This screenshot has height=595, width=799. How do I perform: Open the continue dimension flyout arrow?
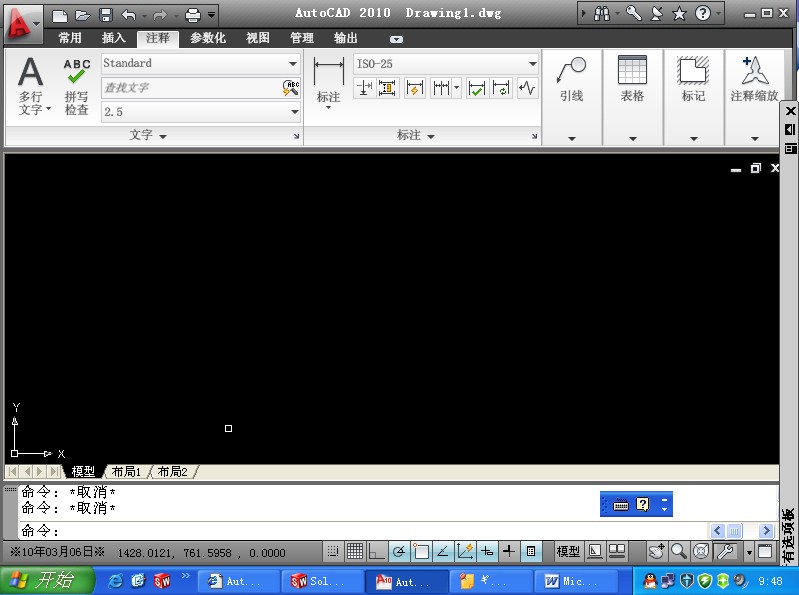point(457,88)
